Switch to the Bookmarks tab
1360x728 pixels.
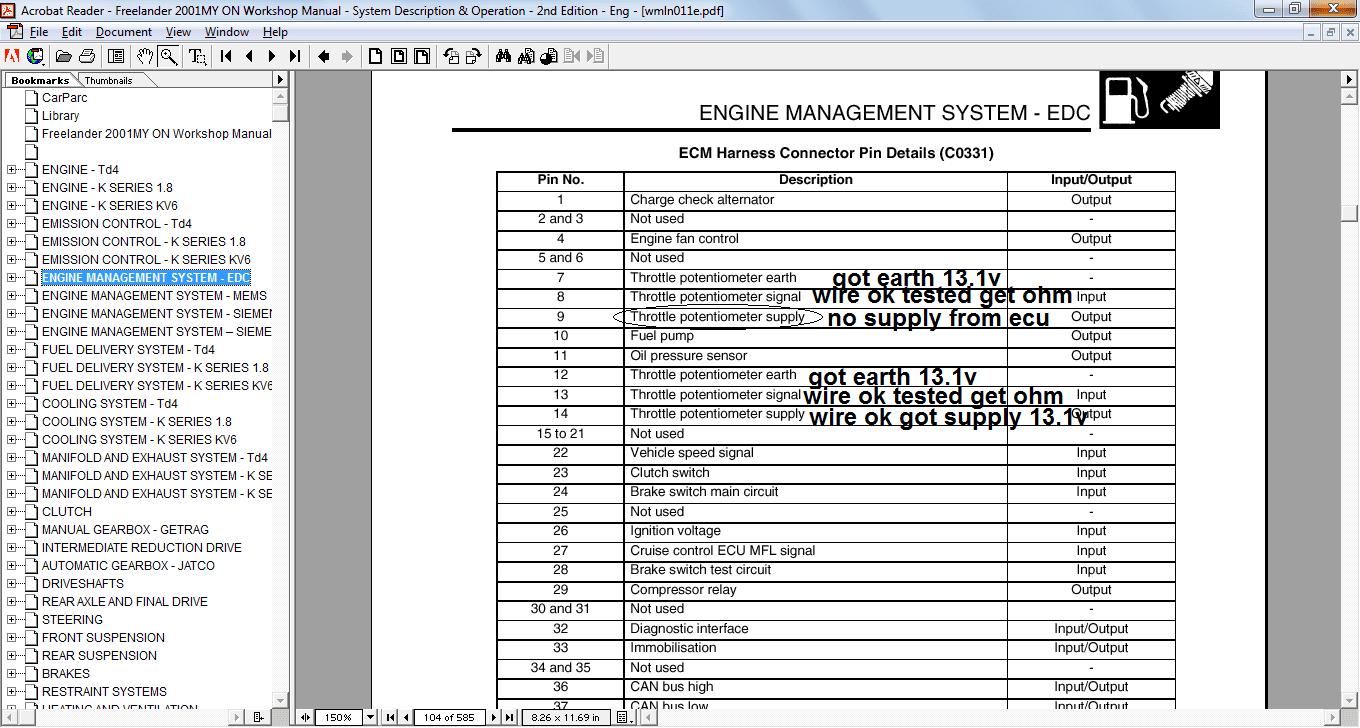click(40, 80)
